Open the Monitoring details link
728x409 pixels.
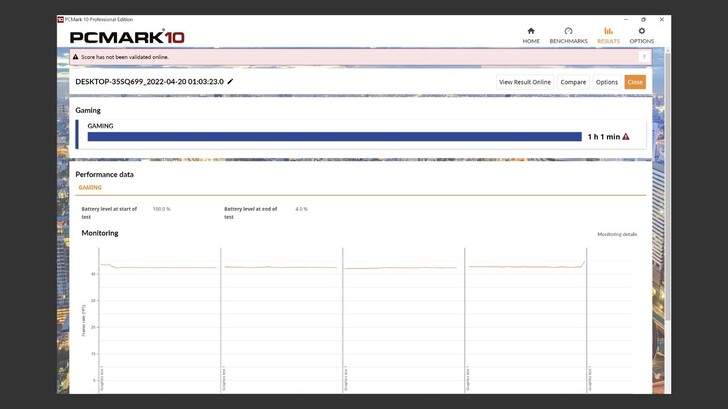617,234
